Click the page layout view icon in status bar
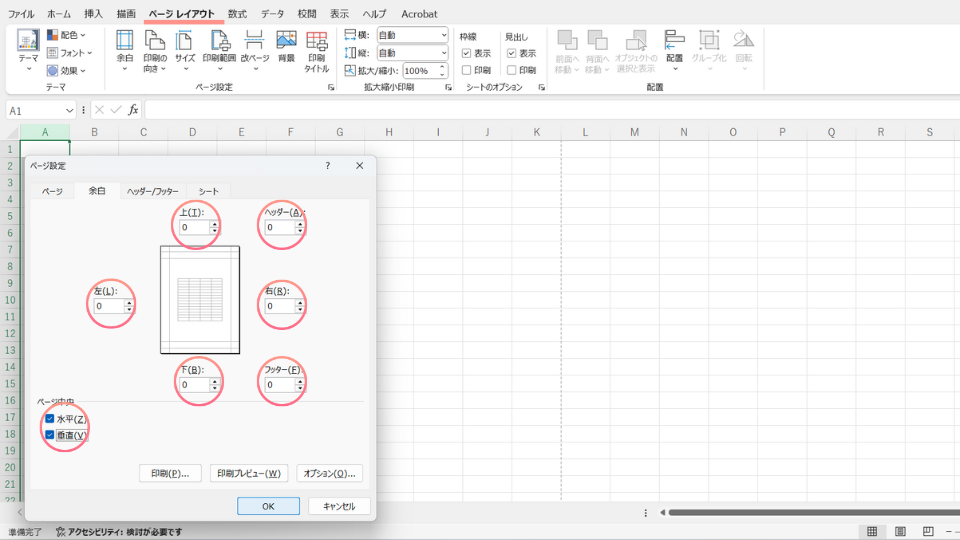 [x=900, y=531]
